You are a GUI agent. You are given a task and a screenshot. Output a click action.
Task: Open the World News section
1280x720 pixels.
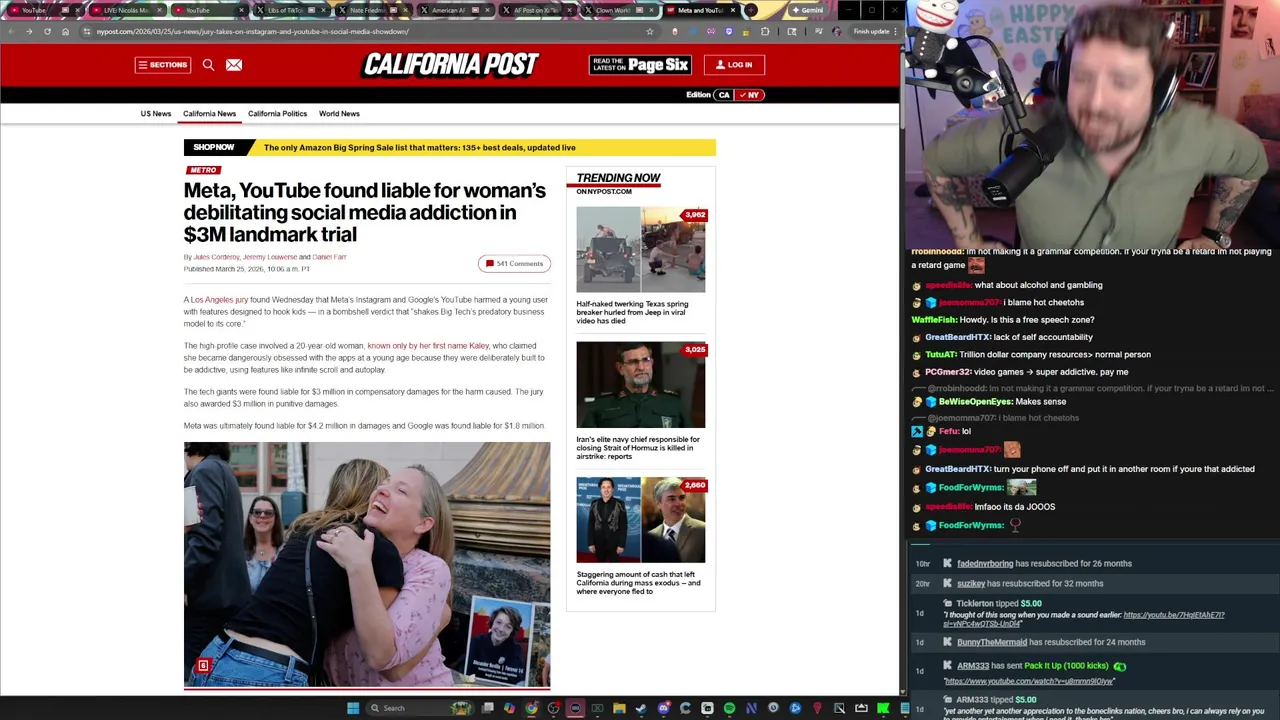339,114
